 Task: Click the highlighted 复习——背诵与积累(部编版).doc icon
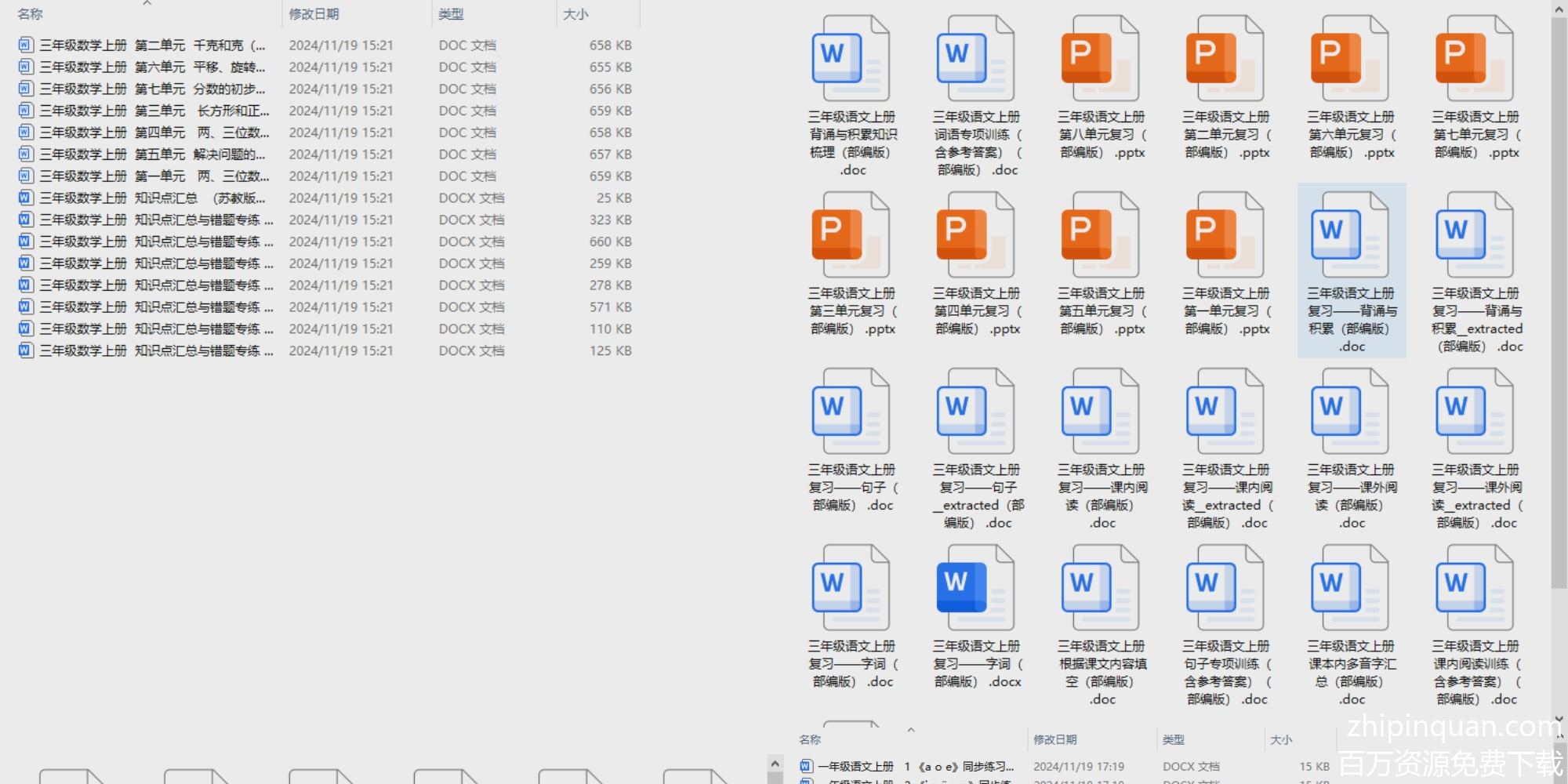point(1350,235)
